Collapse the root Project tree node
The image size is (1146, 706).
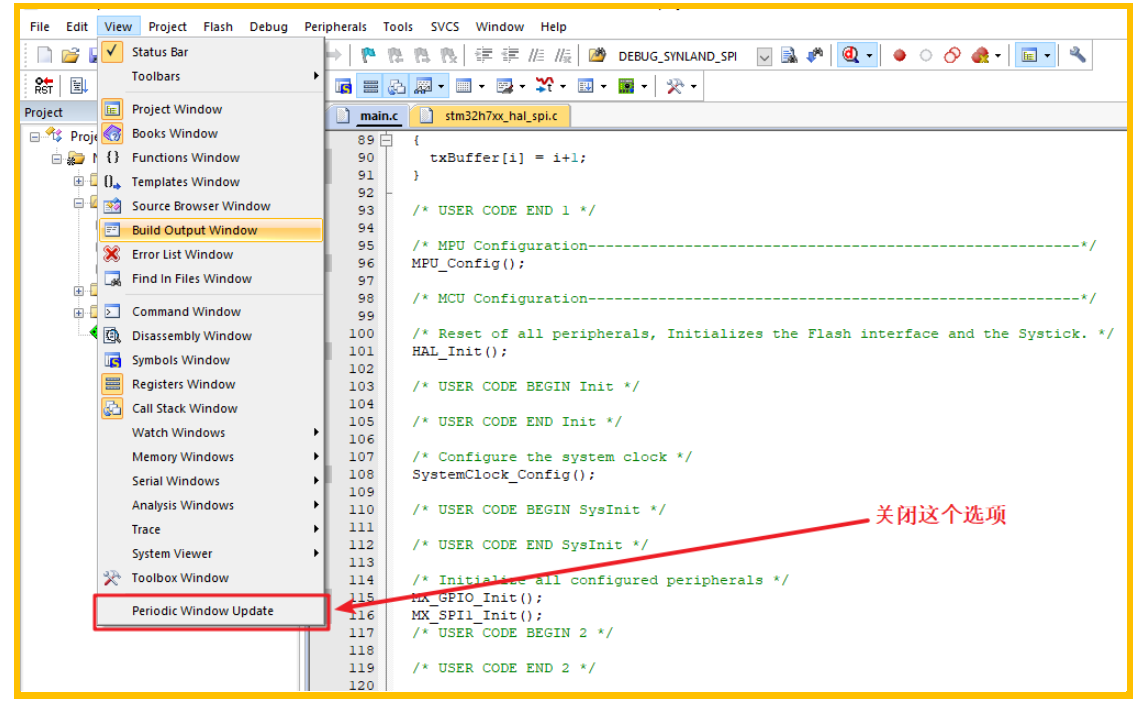coord(34,137)
